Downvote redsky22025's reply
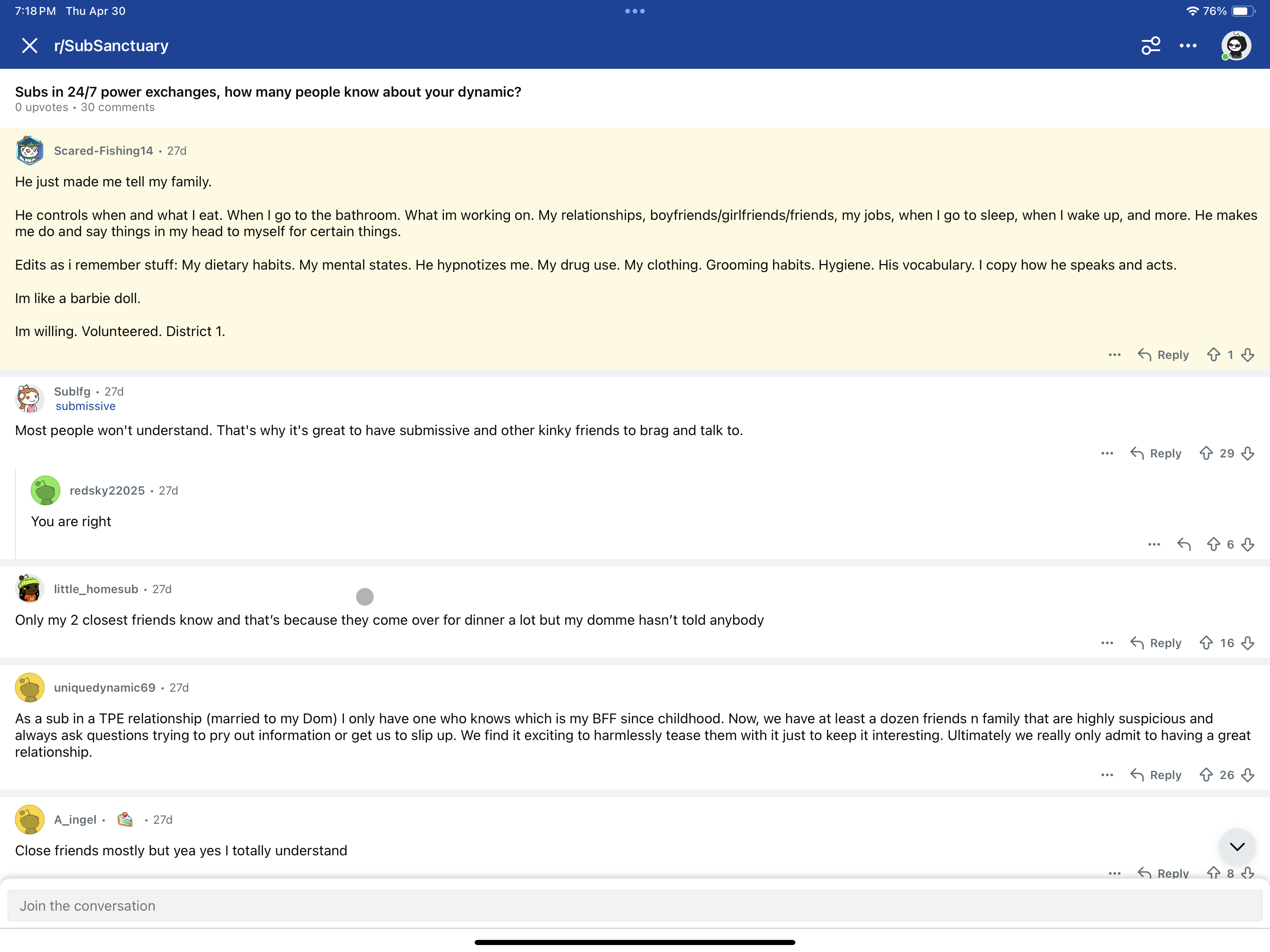 (x=1248, y=544)
